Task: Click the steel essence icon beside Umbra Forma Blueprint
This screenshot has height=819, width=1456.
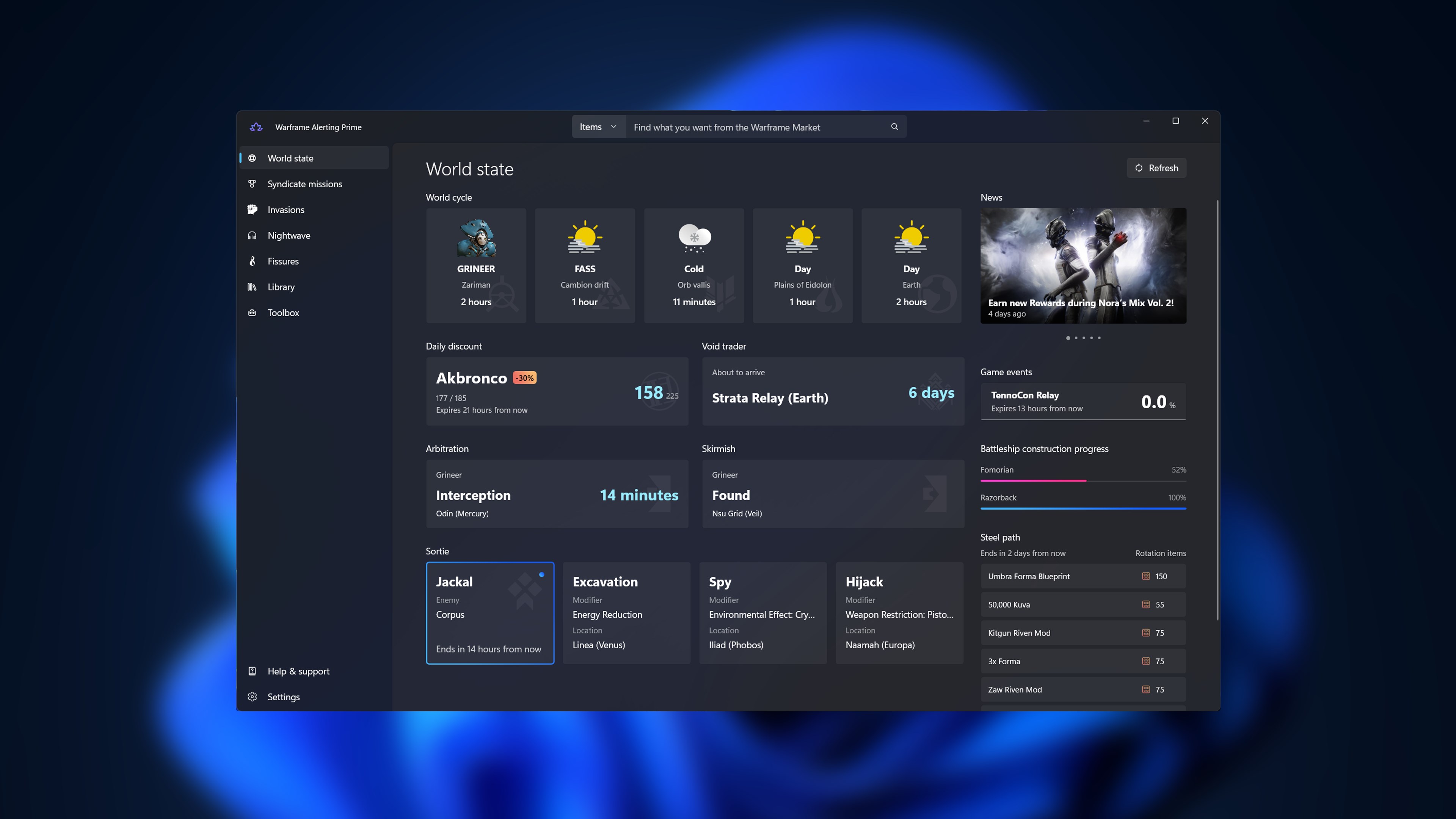Action: coord(1146,576)
